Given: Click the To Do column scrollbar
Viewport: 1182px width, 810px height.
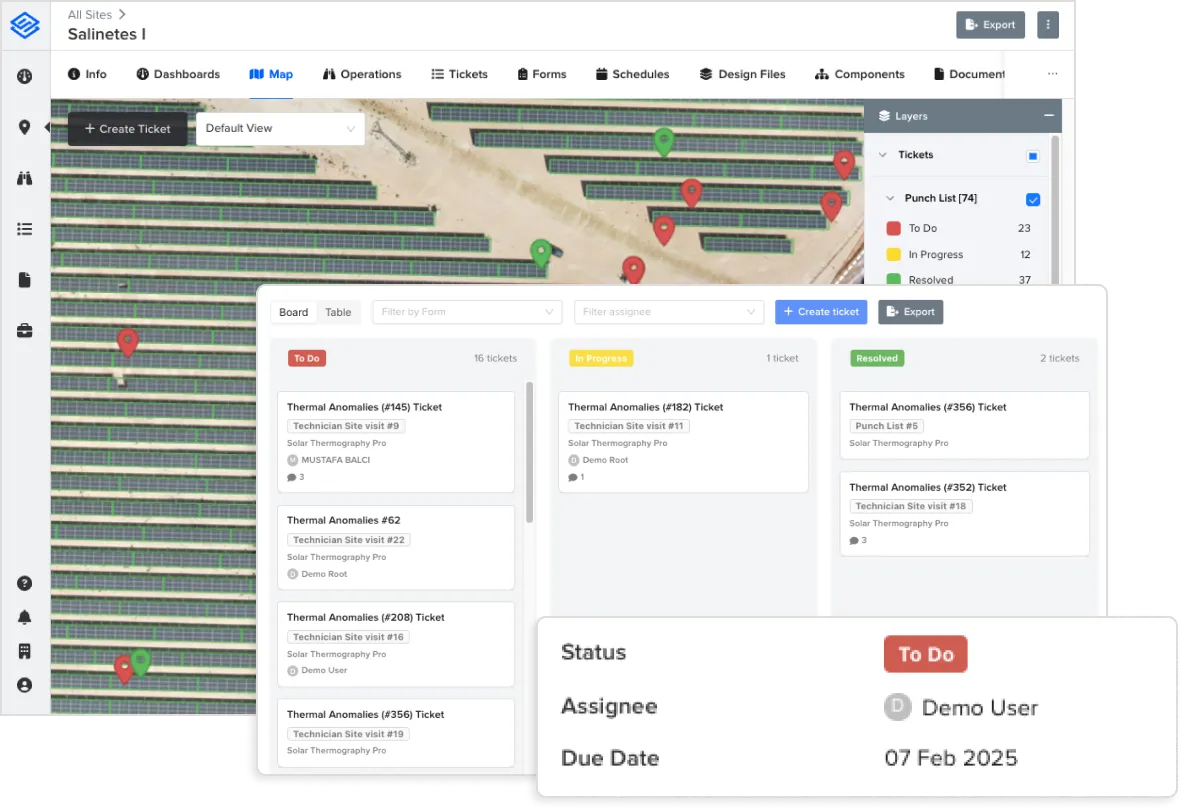Looking at the screenshot, I should 529,452.
